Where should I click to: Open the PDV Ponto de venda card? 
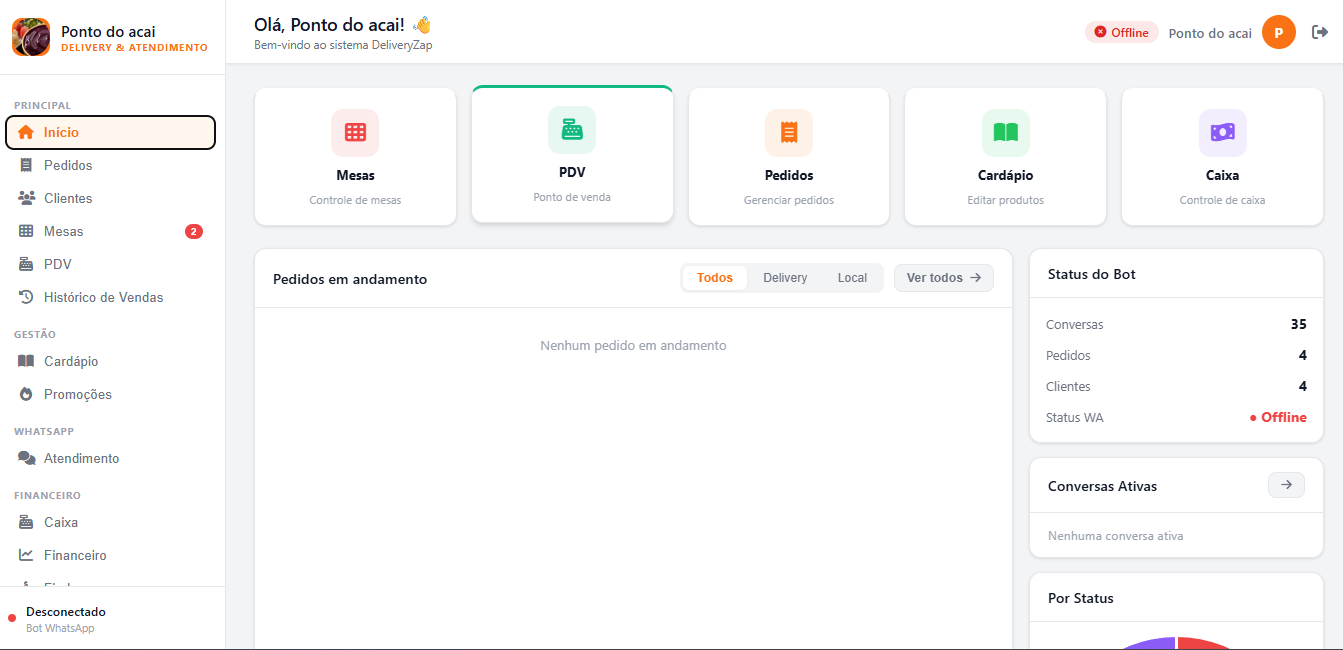[572, 154]
